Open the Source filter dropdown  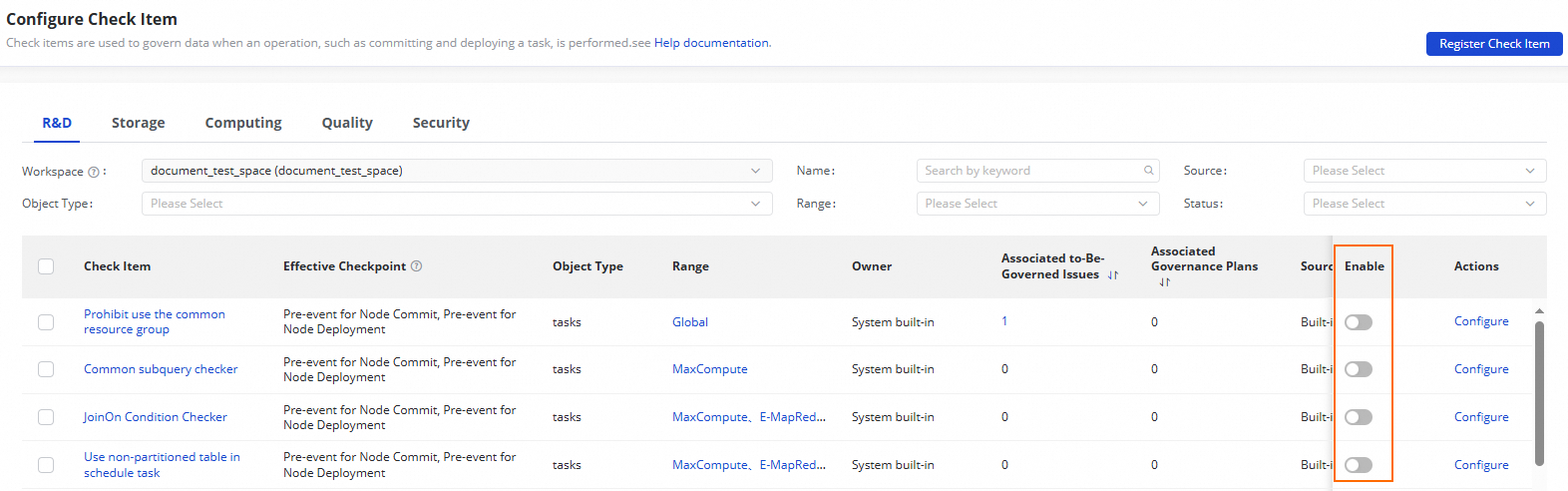[x=1424, y=171]
